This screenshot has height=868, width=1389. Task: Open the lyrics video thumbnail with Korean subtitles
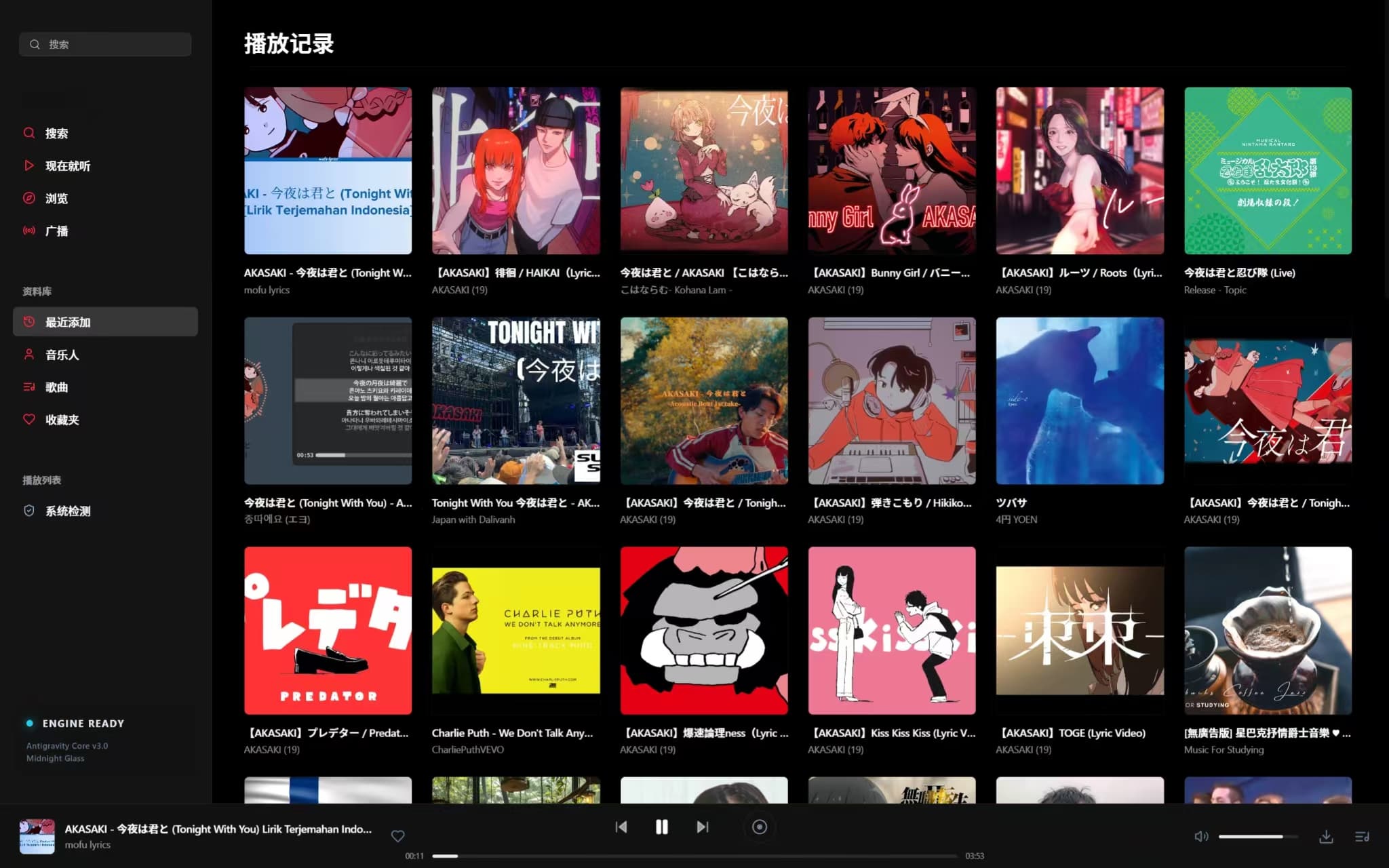328,400
